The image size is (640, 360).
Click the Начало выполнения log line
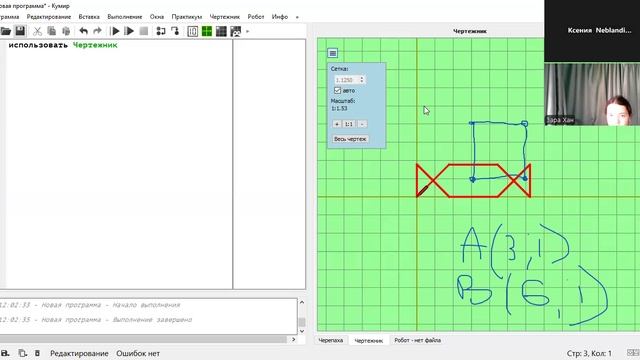click(x=90, y=305)
